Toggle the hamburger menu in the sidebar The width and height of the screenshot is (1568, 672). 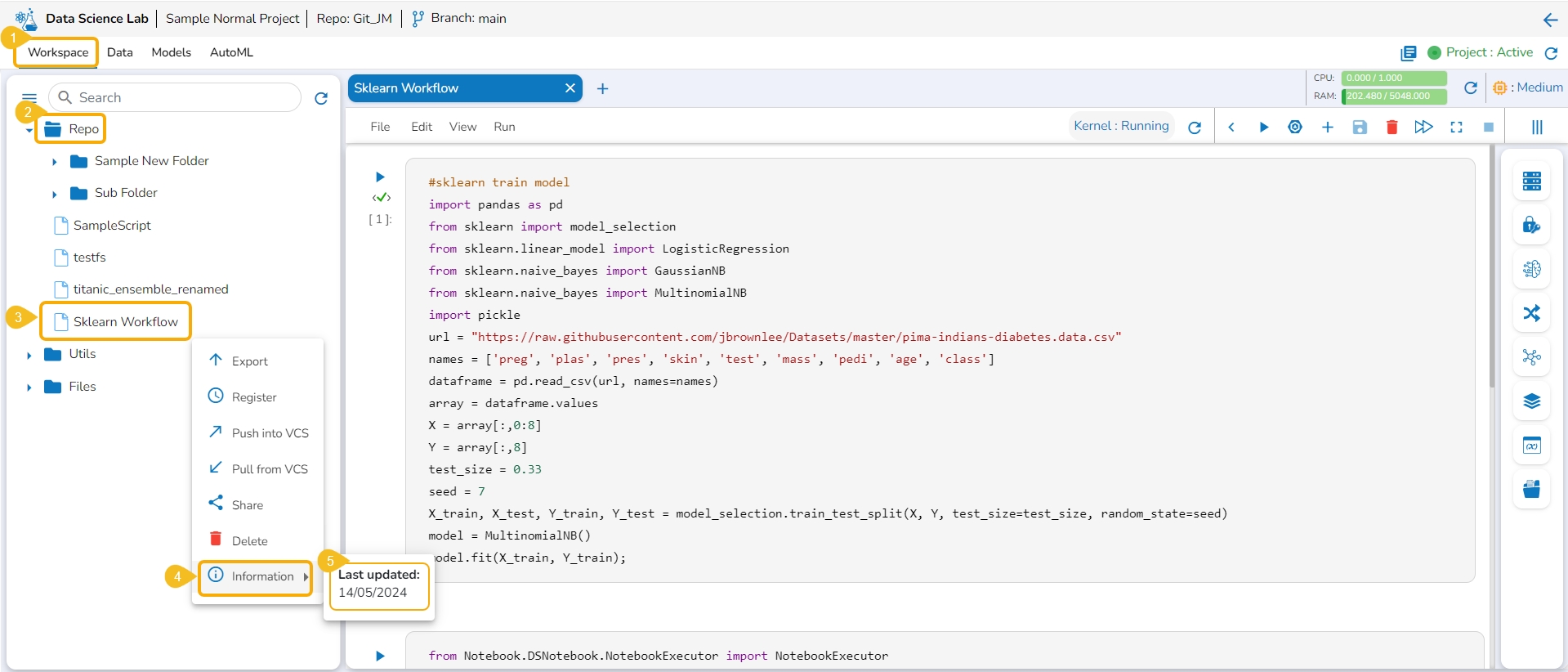[x=29, y=97]
